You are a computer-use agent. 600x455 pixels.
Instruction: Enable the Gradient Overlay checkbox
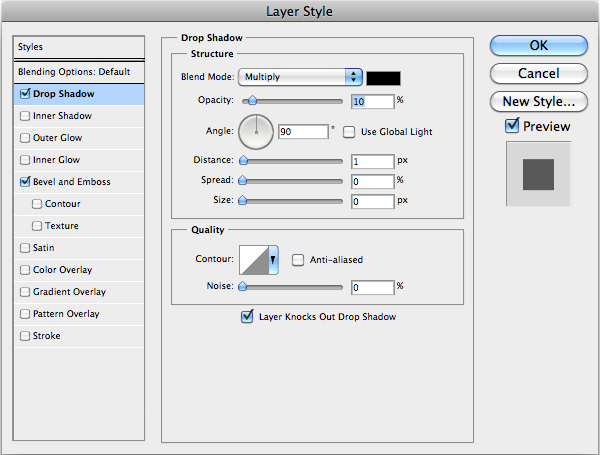pos(25,292)
